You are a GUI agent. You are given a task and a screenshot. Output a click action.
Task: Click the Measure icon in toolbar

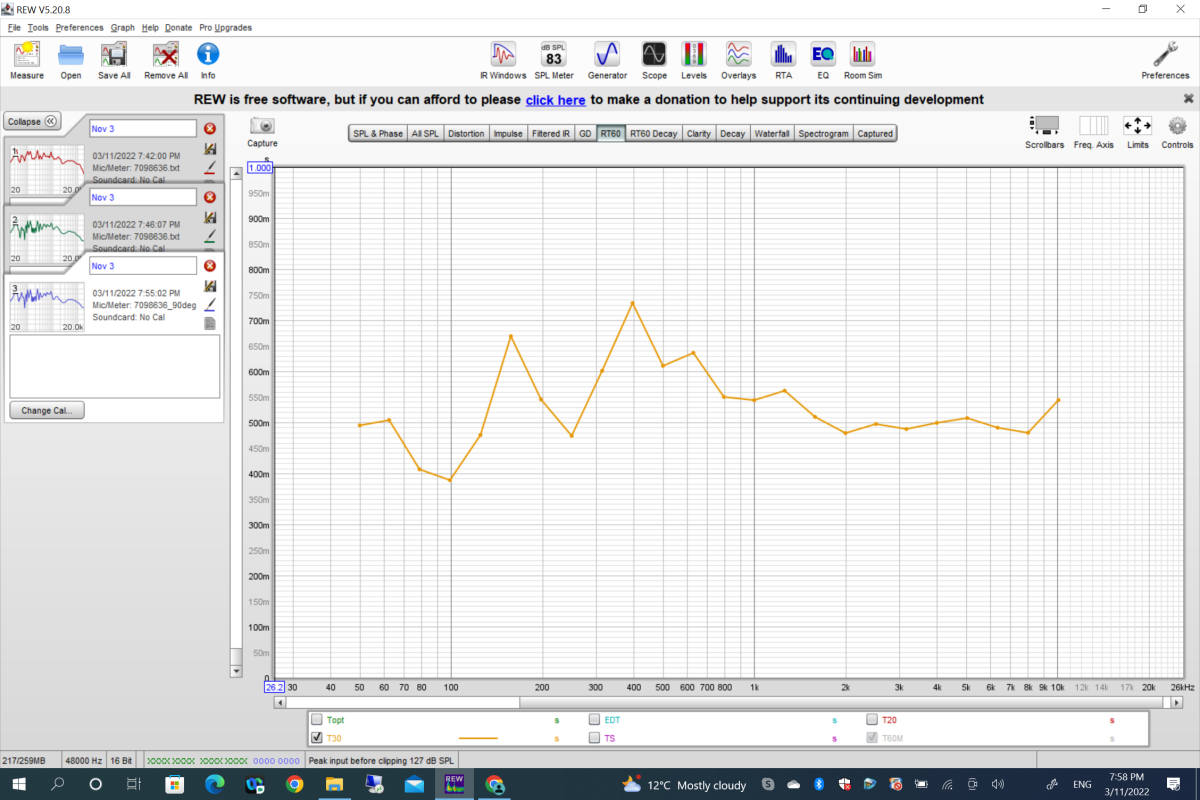click(x=27, y=59)
